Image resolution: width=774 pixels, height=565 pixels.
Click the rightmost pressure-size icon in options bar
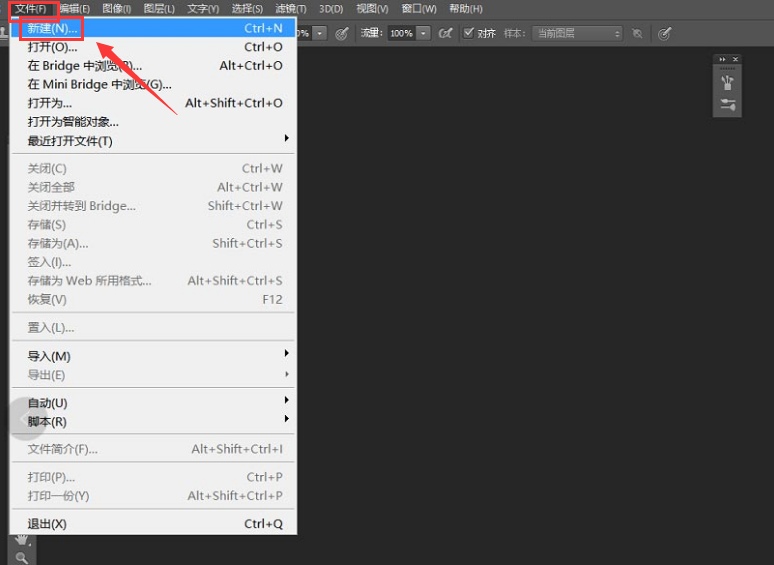click(665, 33)
